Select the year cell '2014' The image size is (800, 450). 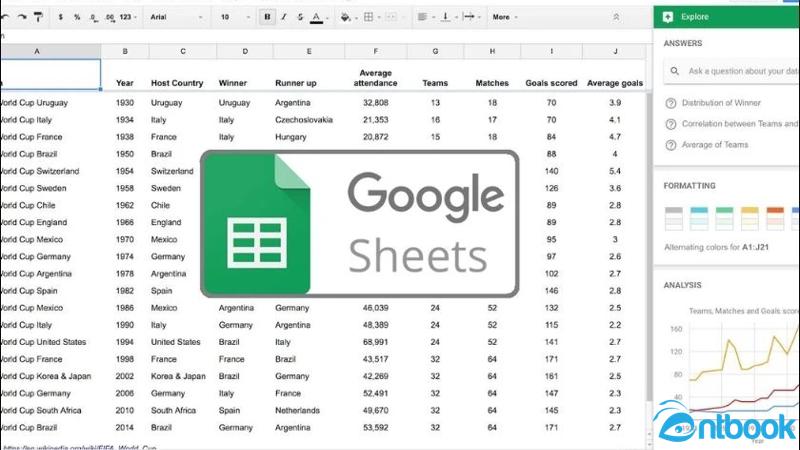124,428
